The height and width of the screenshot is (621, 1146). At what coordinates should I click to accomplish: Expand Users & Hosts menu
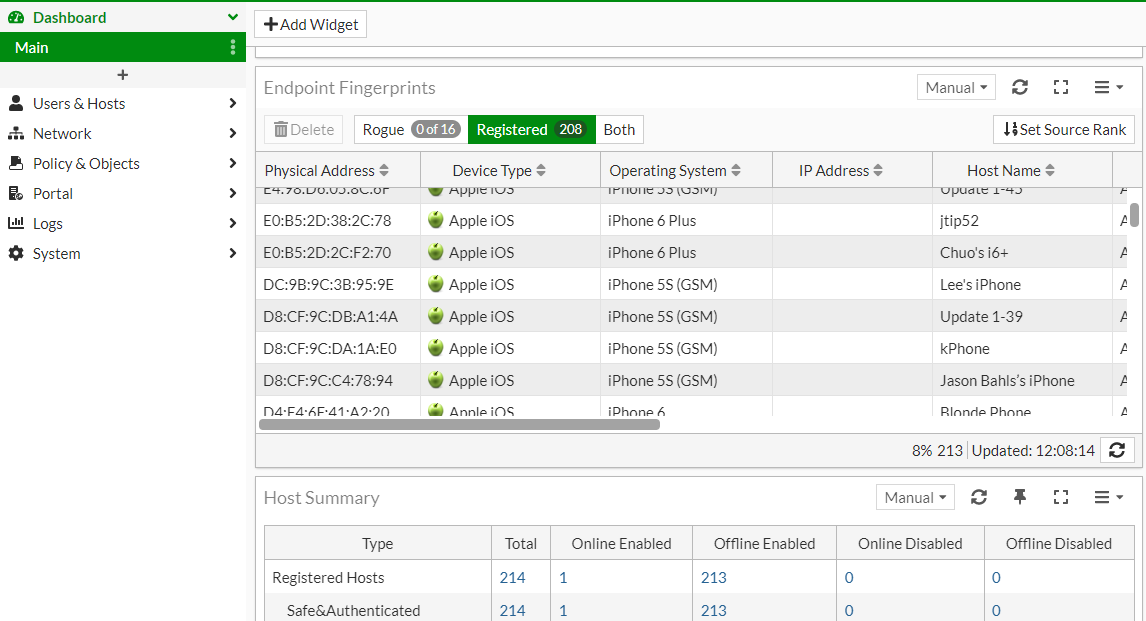tap(122, 104)
